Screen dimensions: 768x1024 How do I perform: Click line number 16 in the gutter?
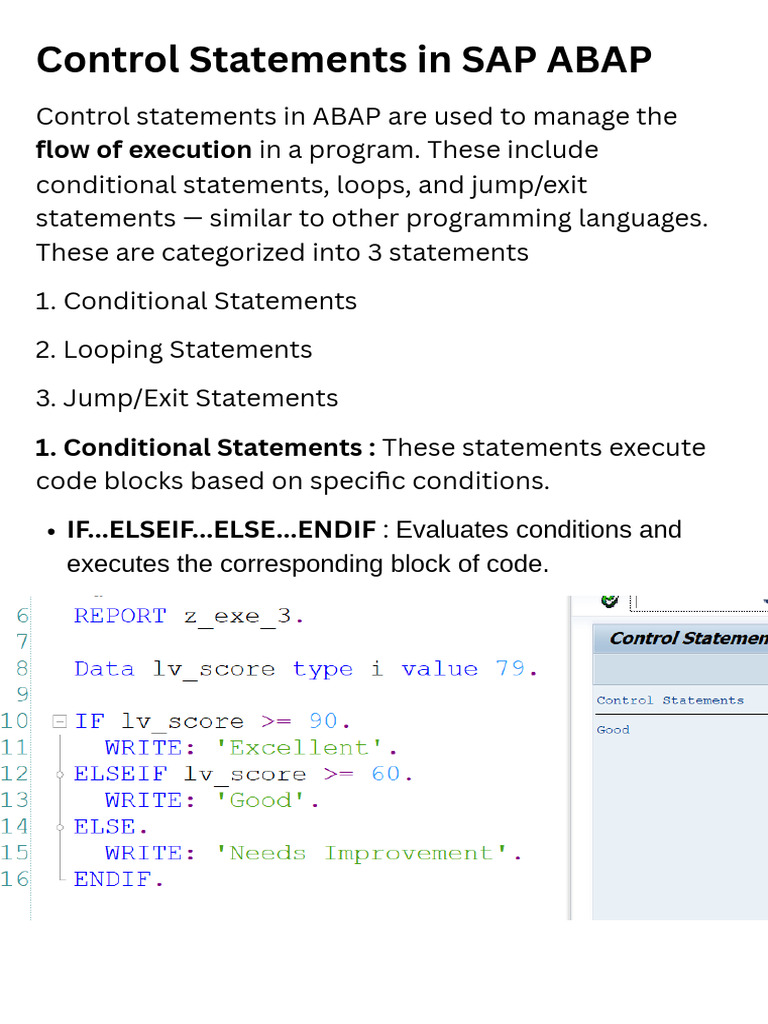pyautogui.click(x=15, y=879)
